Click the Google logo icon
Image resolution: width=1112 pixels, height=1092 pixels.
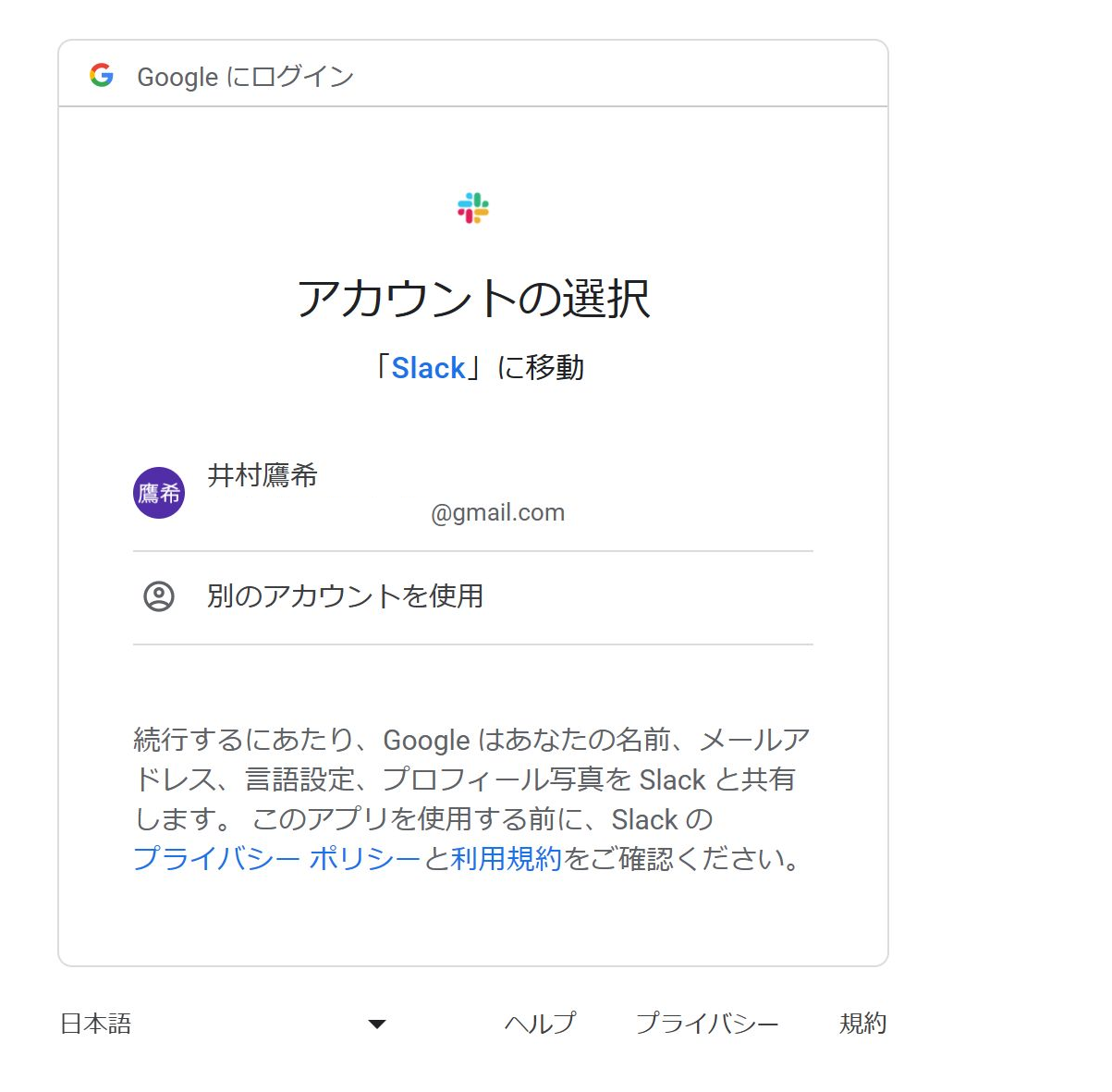tap(102, 75)
